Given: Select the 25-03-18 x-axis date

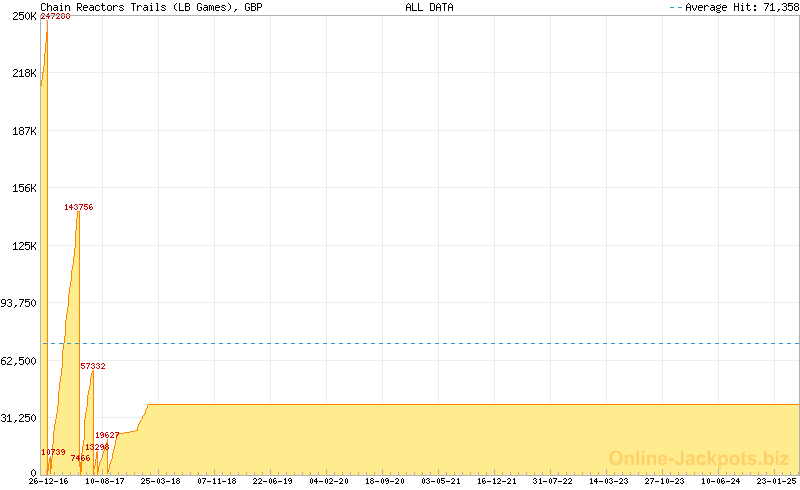Looking at the screenshot, I should pyautogui.click(x=160, y=481).
